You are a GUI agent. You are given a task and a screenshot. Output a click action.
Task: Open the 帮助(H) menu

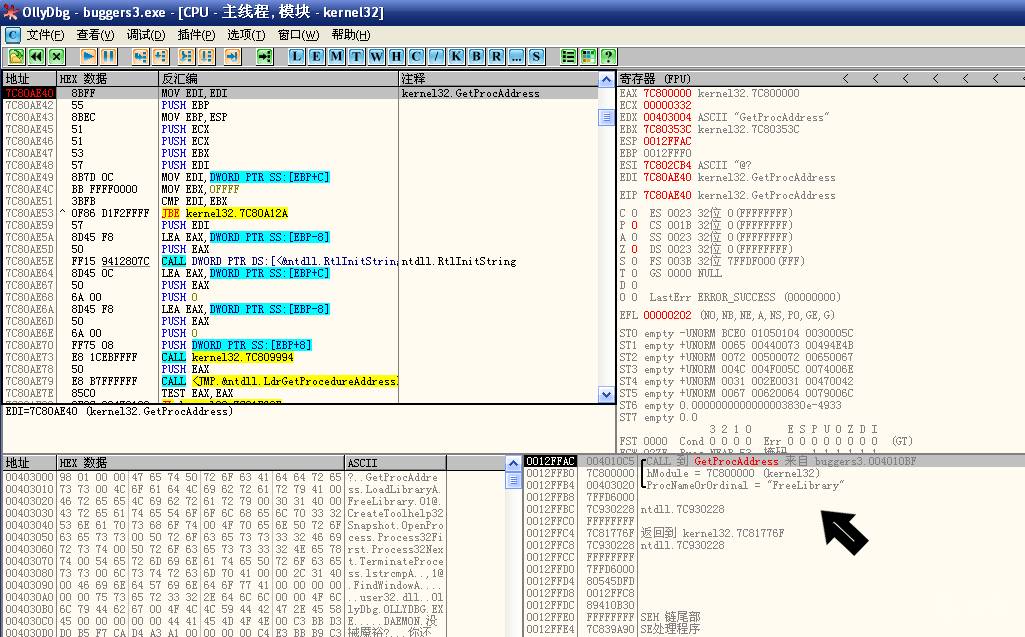pyautogui.click(x=351, y=35)
